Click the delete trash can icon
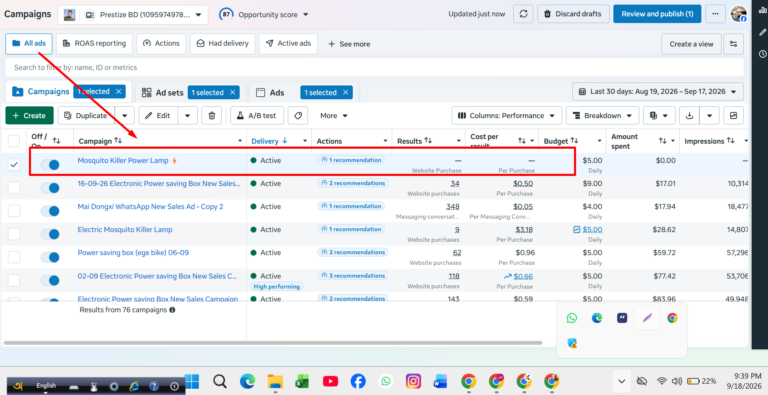Image resolution: width=768 pixels, height=395 pixels. coord(212,116)
